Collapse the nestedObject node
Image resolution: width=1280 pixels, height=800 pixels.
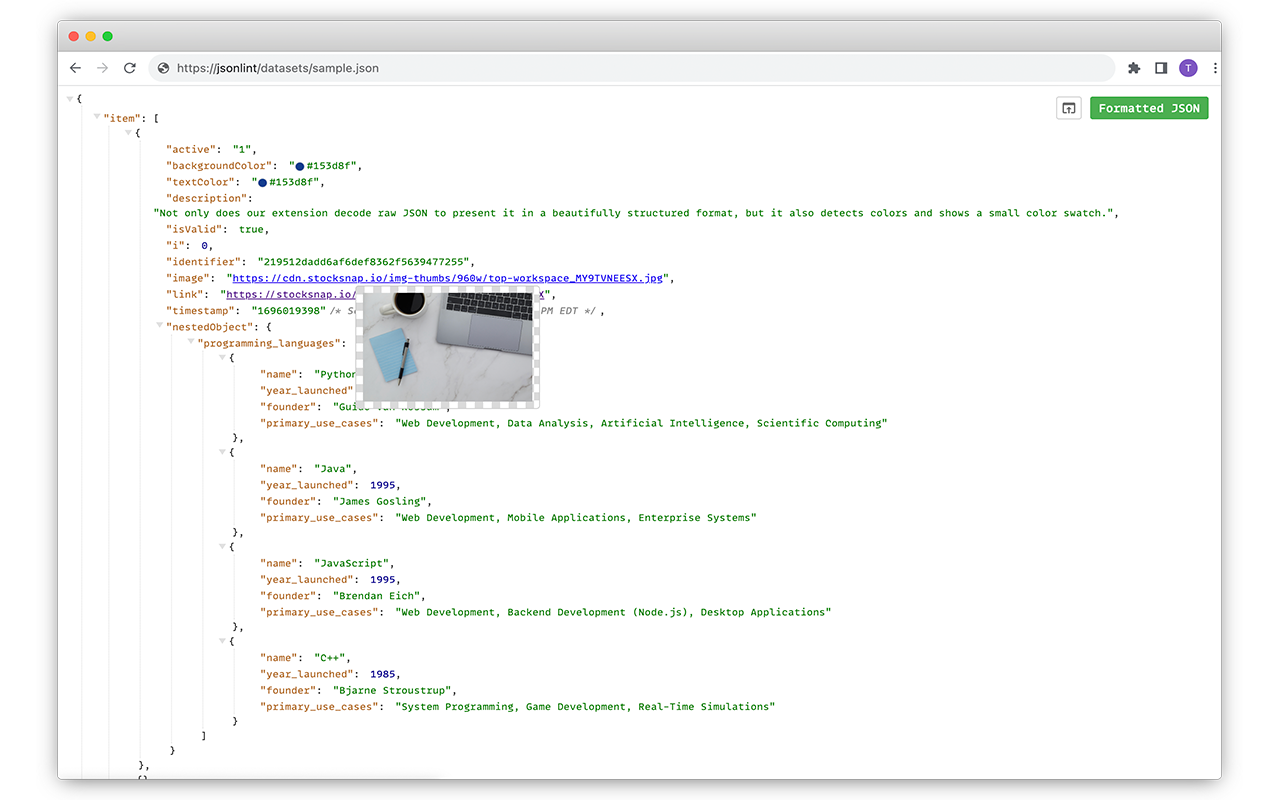coord(159,326)
